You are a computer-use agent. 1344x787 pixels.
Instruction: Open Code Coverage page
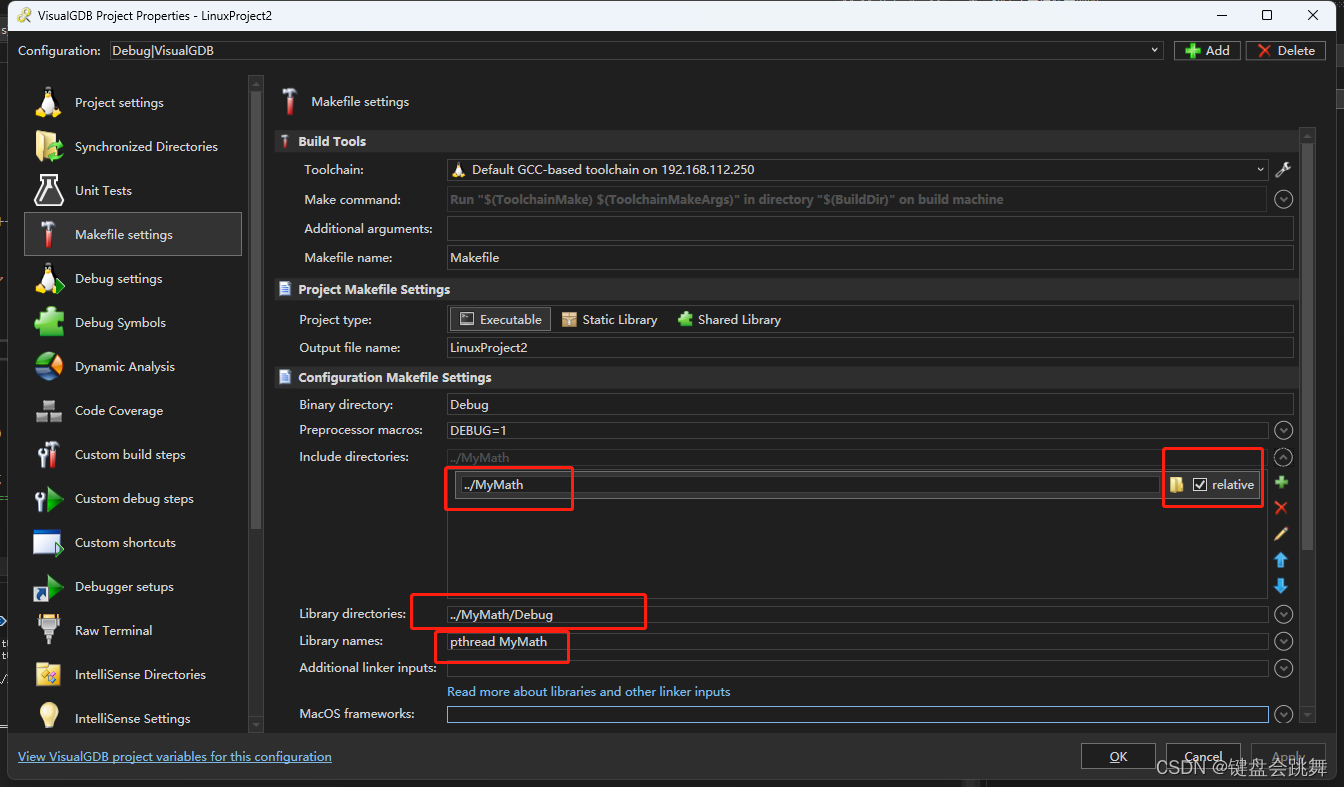tap(133, 410)
